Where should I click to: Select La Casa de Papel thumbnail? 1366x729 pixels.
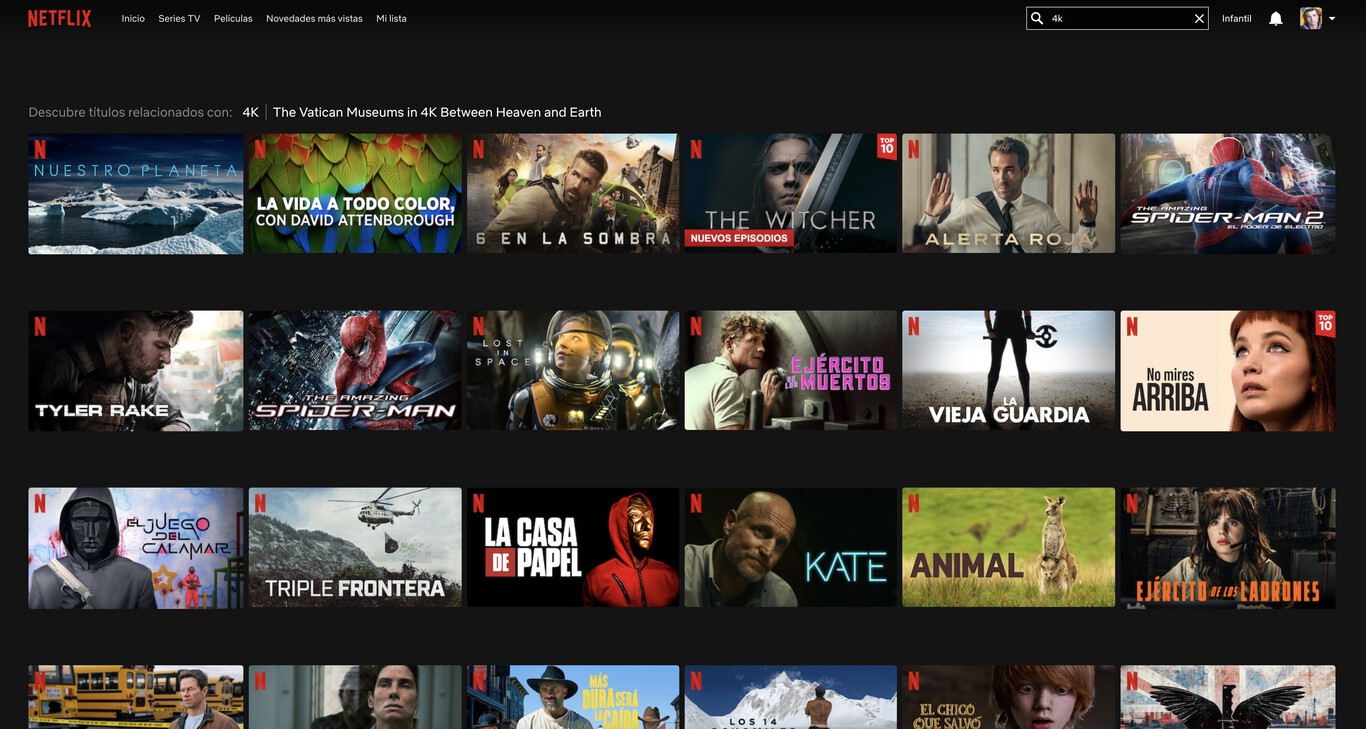(572, 546)
